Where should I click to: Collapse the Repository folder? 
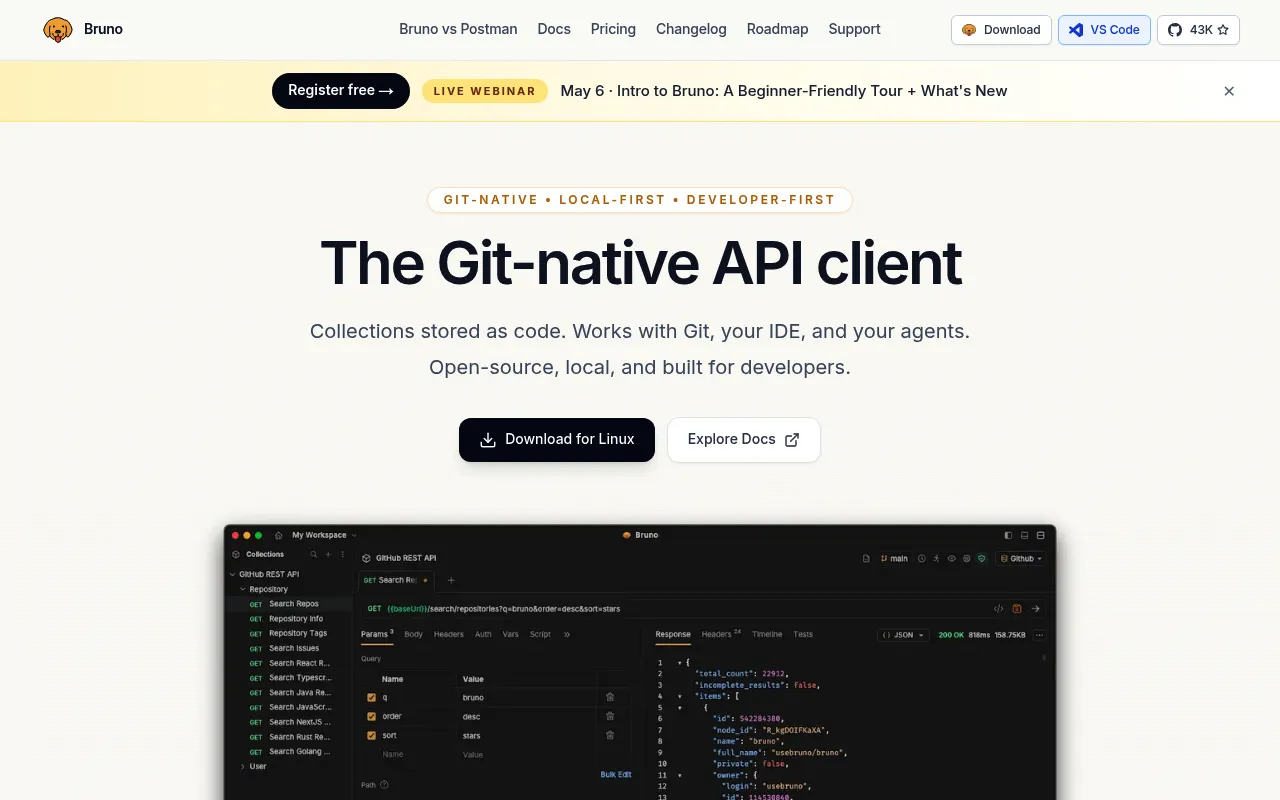[x=242, y=590]
